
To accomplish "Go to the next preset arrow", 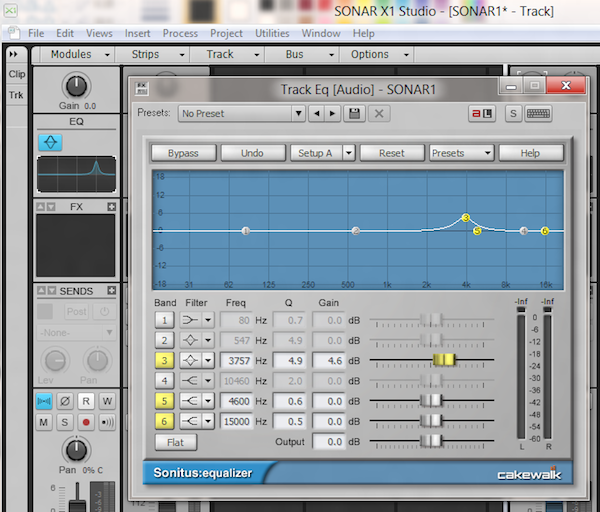I will pos(332,114).
